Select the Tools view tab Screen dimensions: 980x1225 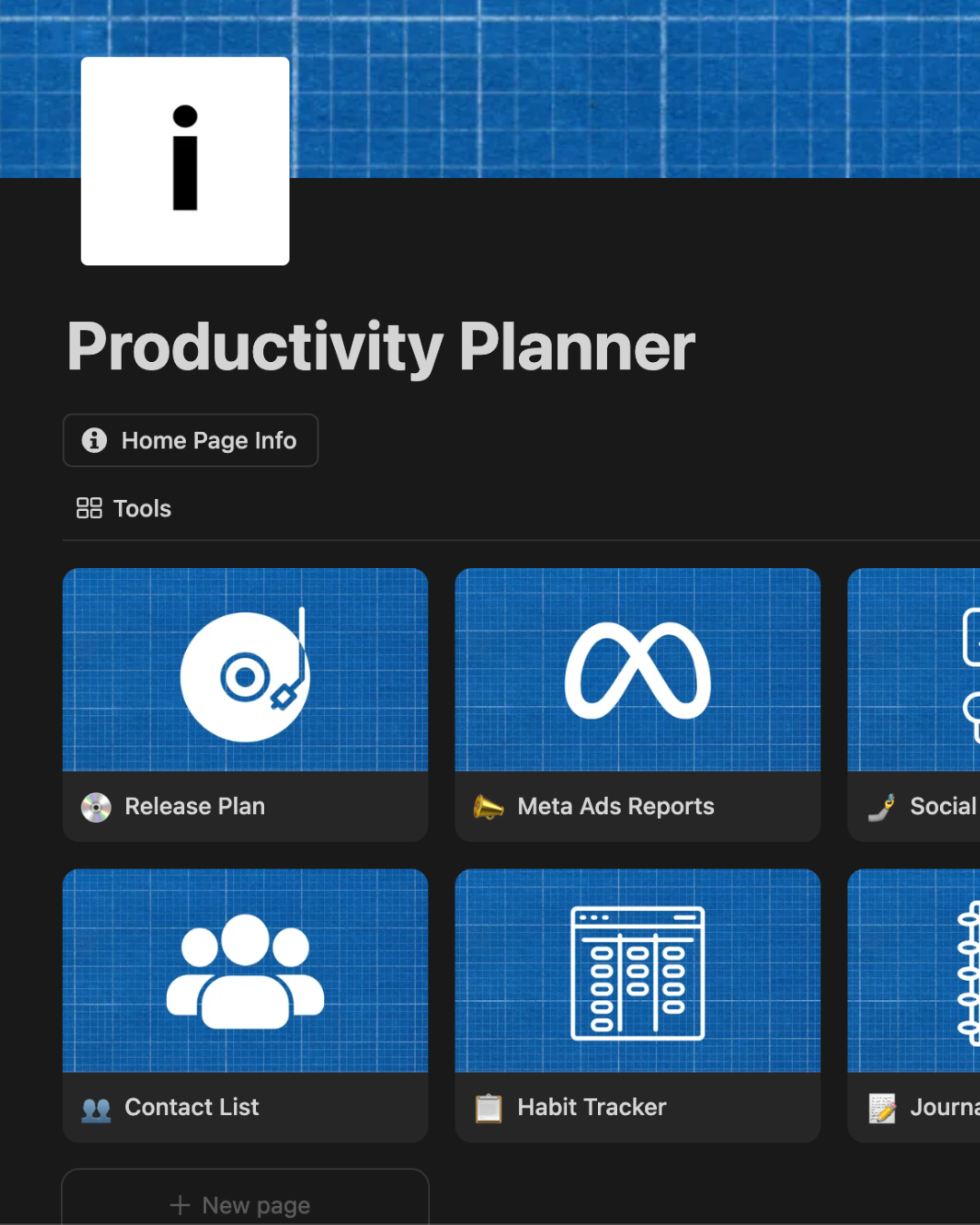124,508
